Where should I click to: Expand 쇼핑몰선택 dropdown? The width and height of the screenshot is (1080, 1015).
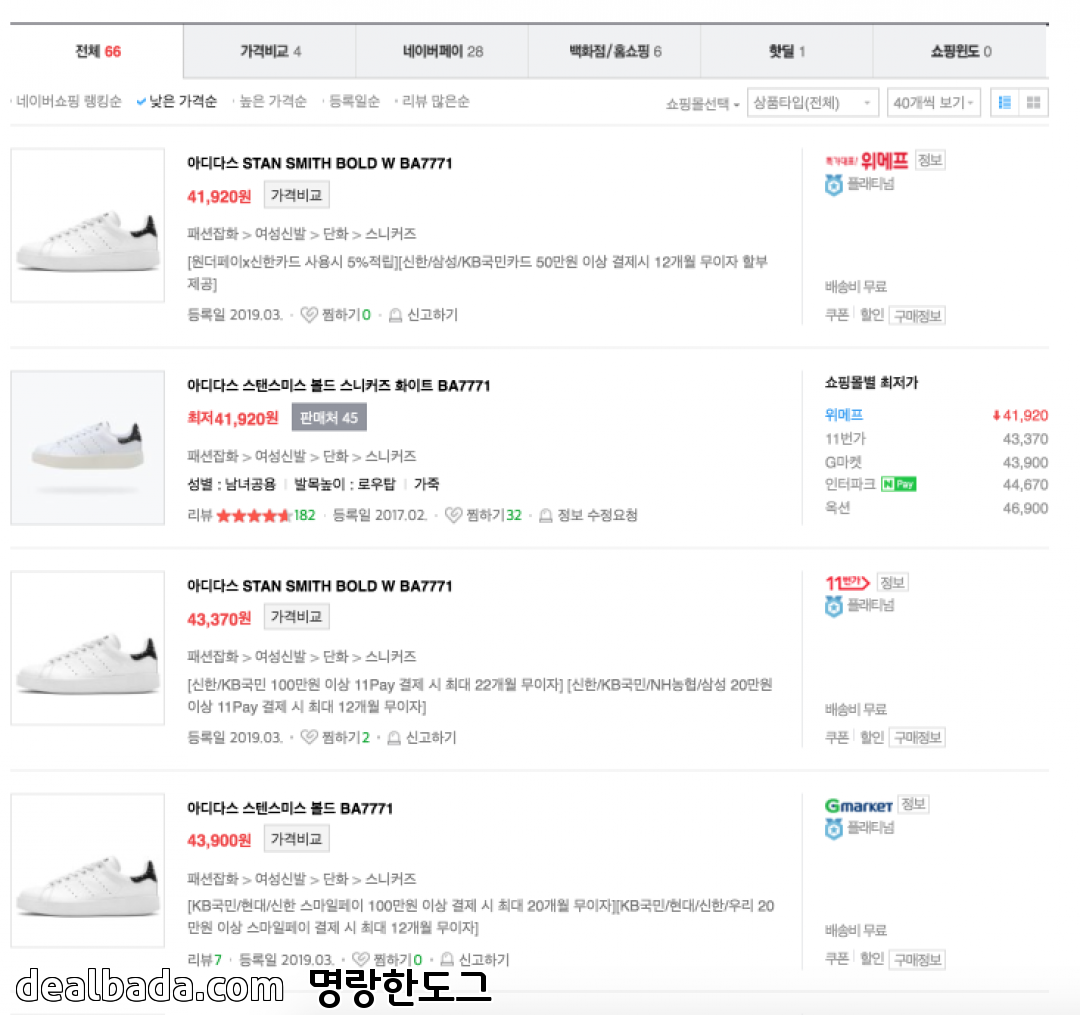coord(702,103)
